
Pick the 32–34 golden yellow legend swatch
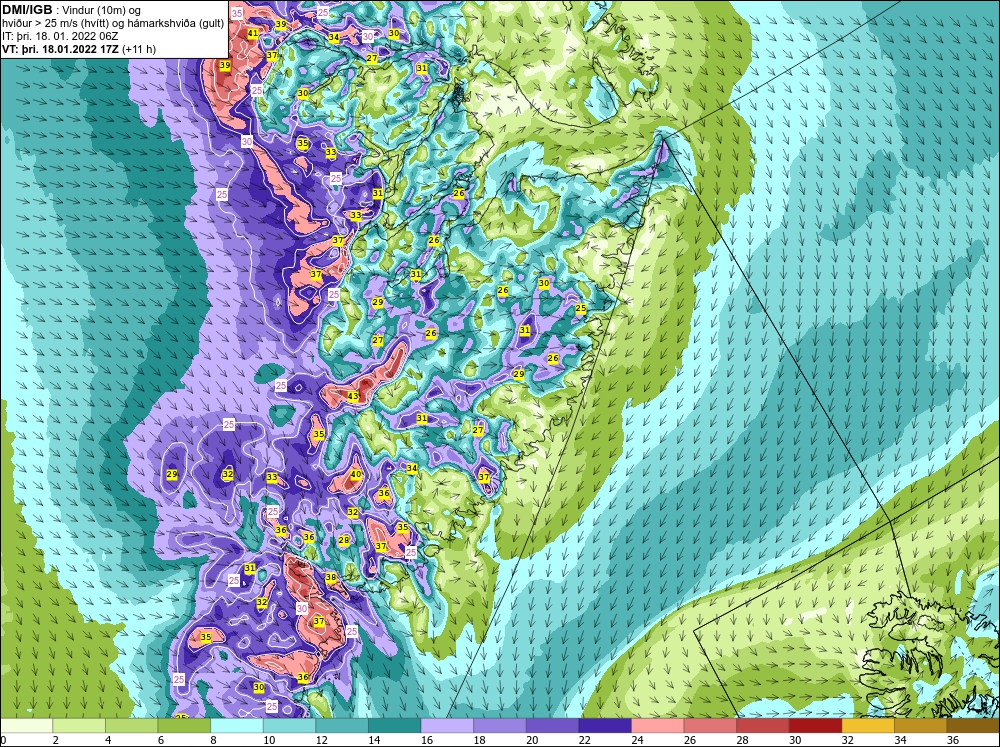(x=868, y=726)
